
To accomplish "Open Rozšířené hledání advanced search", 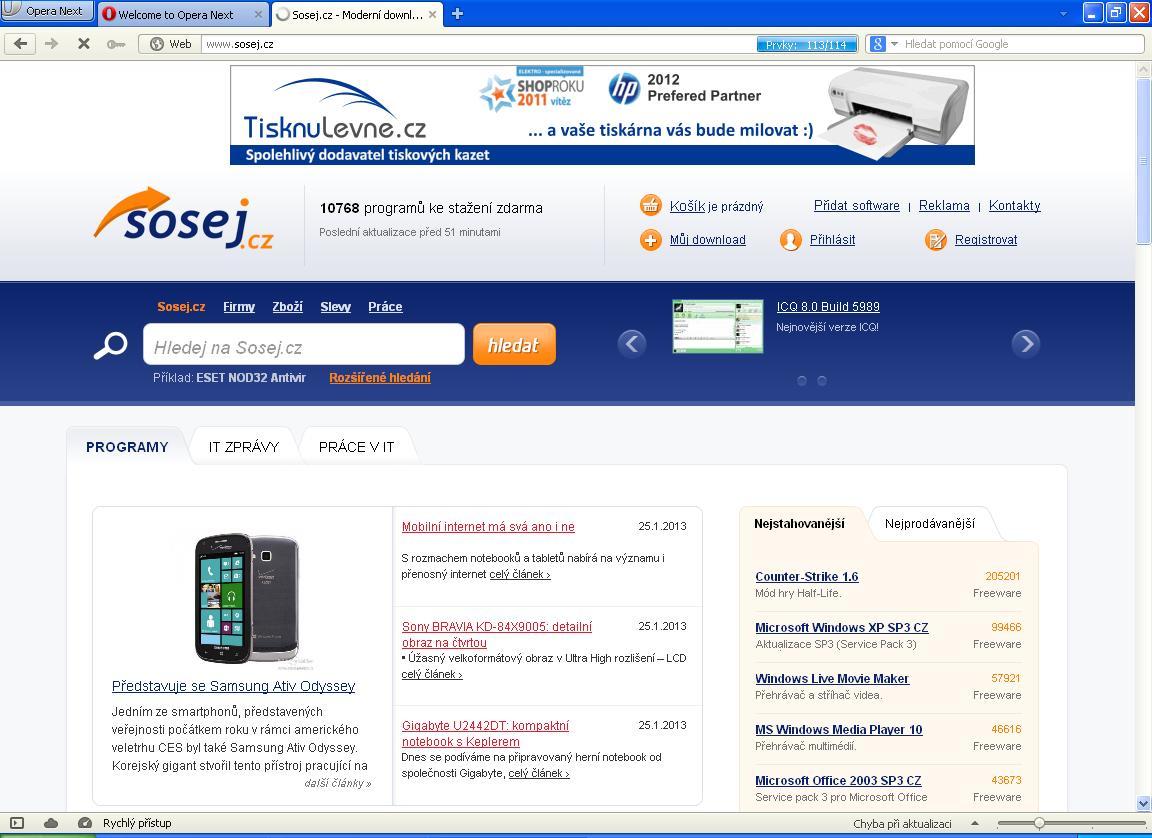I will (x=380, y=378).
